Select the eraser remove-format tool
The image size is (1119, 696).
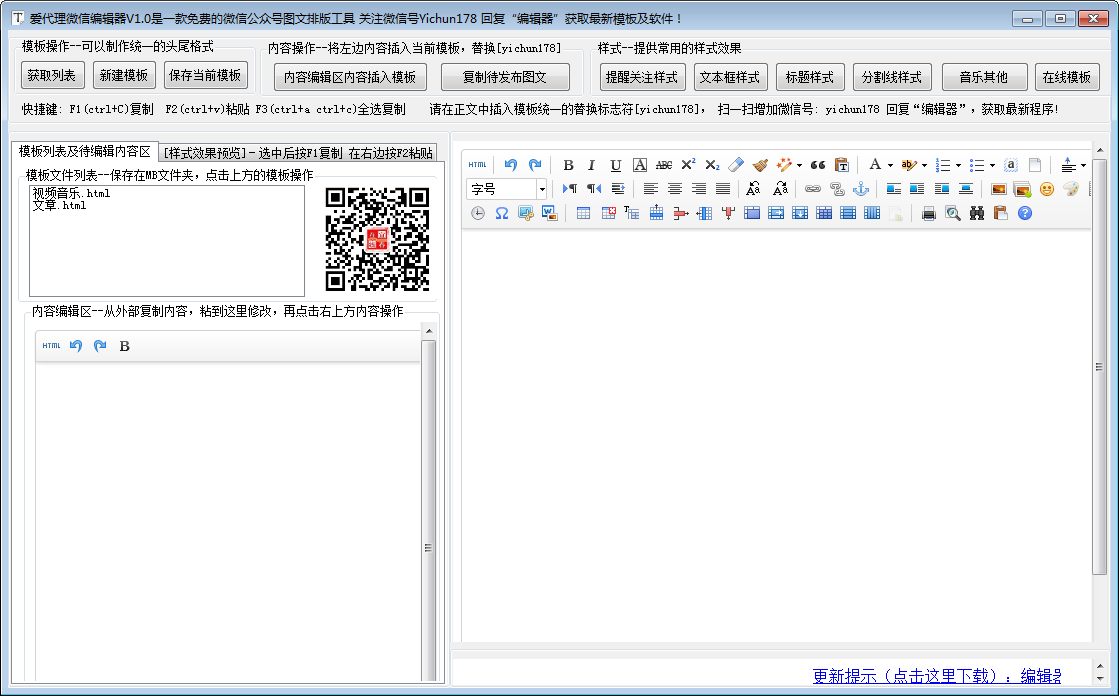click(736, 165)
